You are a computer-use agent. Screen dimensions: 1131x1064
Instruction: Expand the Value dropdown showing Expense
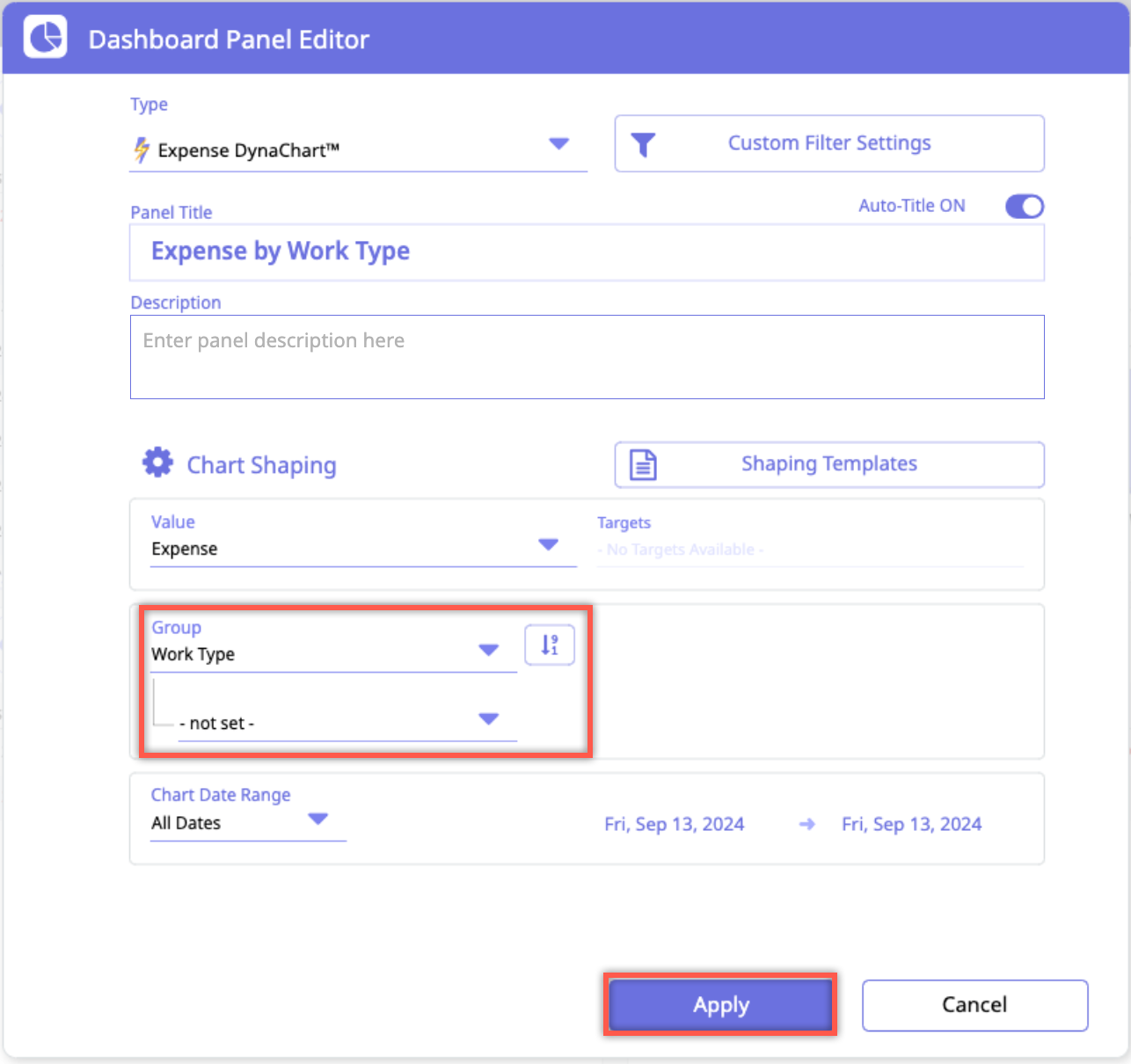(x=548, y=545)
